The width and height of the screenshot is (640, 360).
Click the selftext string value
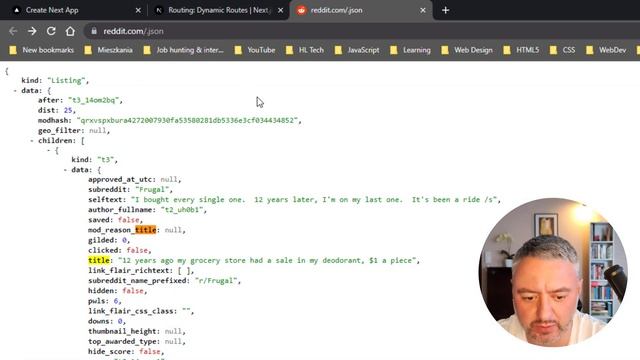pos(313,200)
